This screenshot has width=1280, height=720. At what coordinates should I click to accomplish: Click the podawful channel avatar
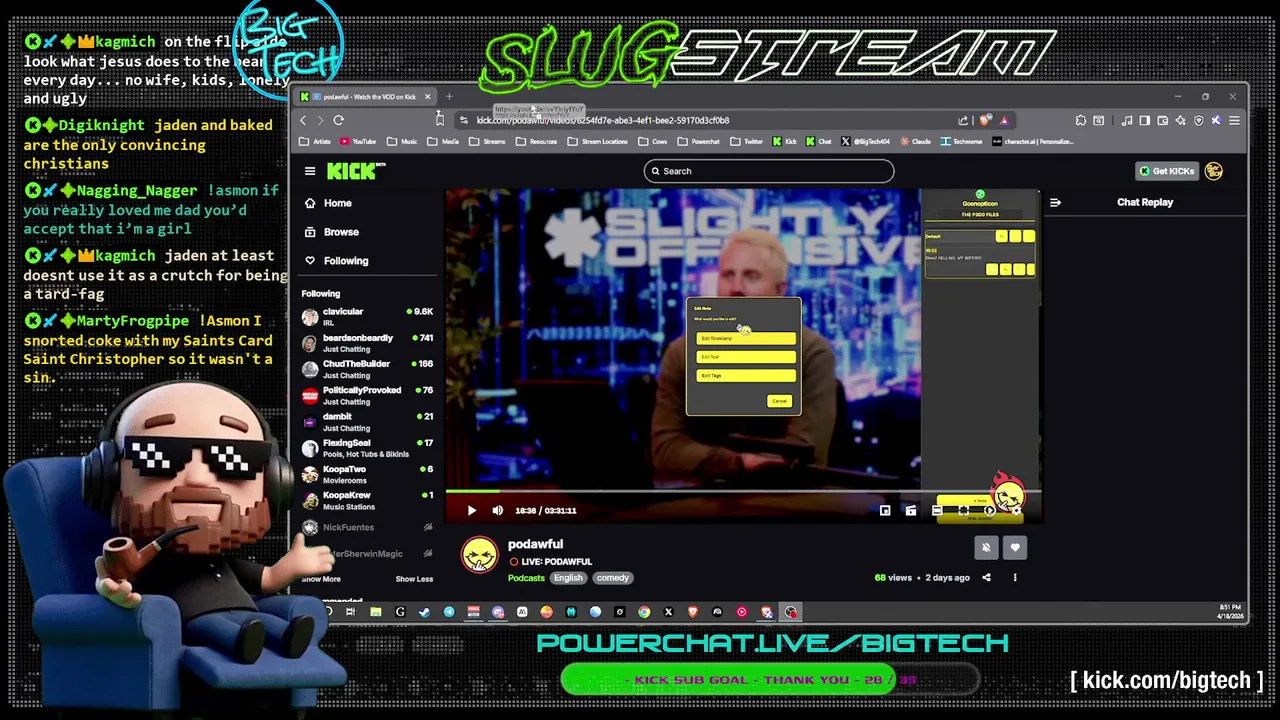[480, 555]
